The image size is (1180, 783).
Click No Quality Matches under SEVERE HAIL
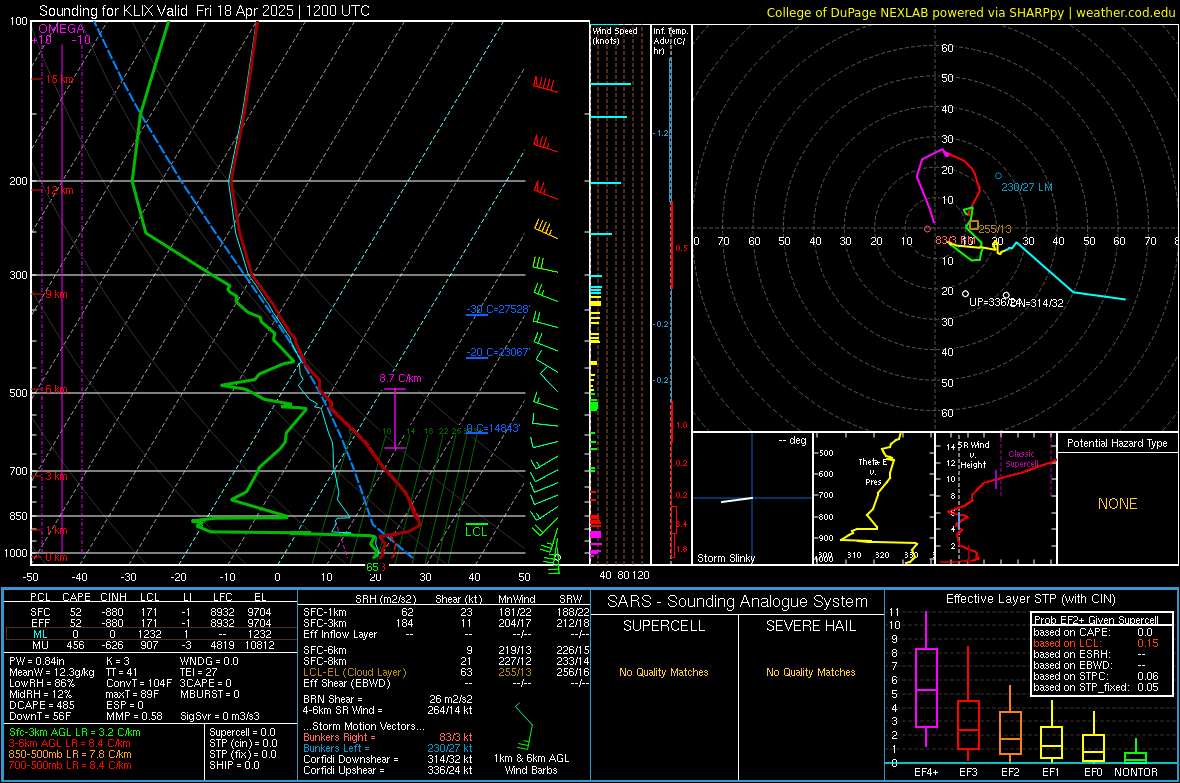[811, 672]
